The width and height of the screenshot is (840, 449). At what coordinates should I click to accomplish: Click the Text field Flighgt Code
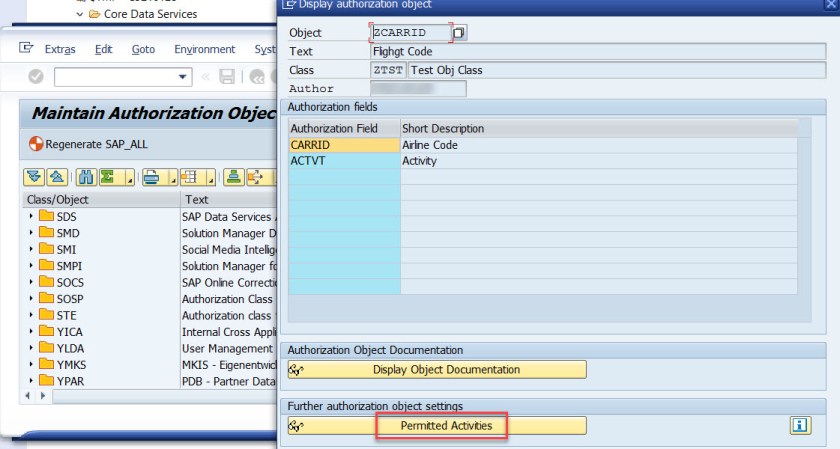tap(598, 51)
